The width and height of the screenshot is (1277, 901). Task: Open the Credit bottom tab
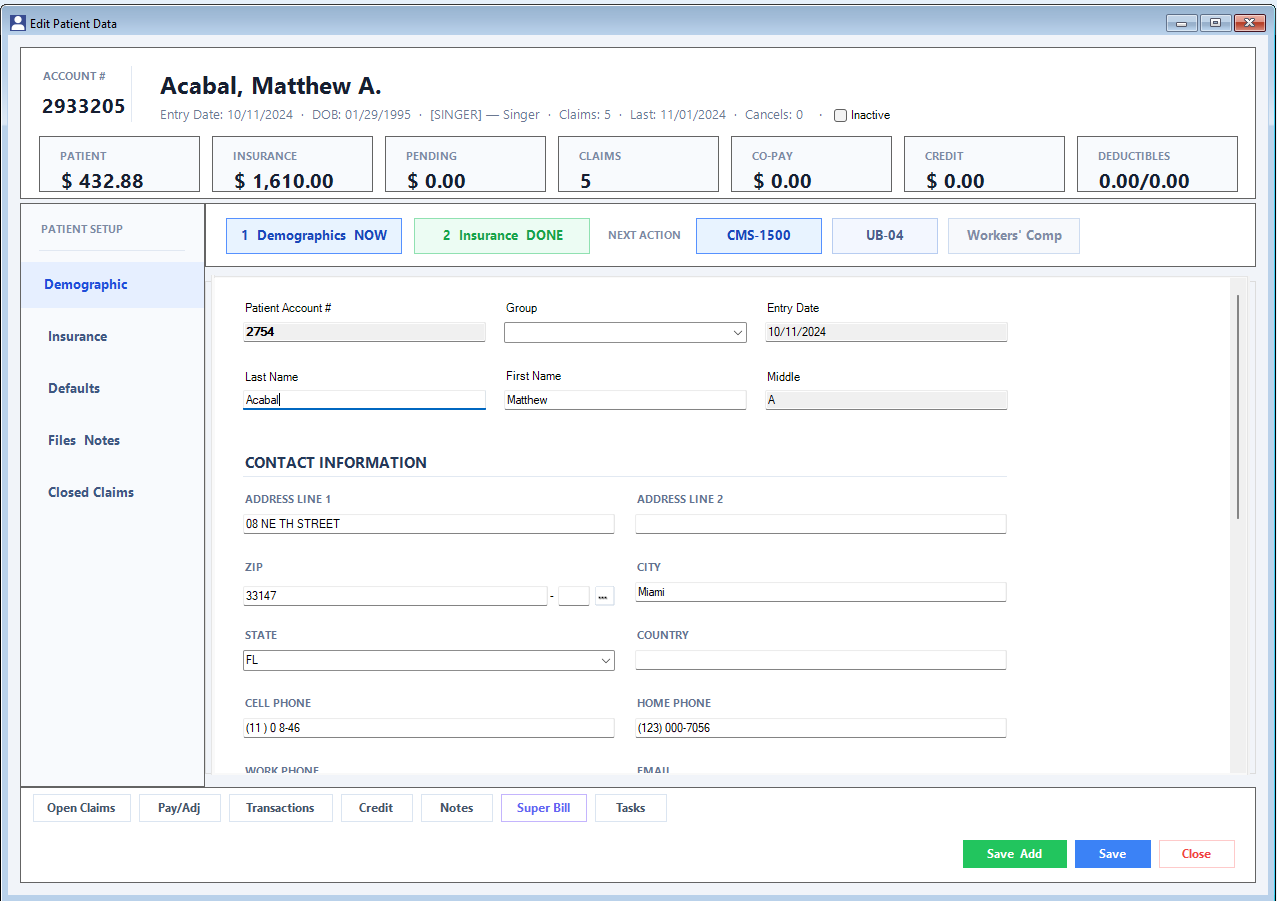(x=376, y=808)
